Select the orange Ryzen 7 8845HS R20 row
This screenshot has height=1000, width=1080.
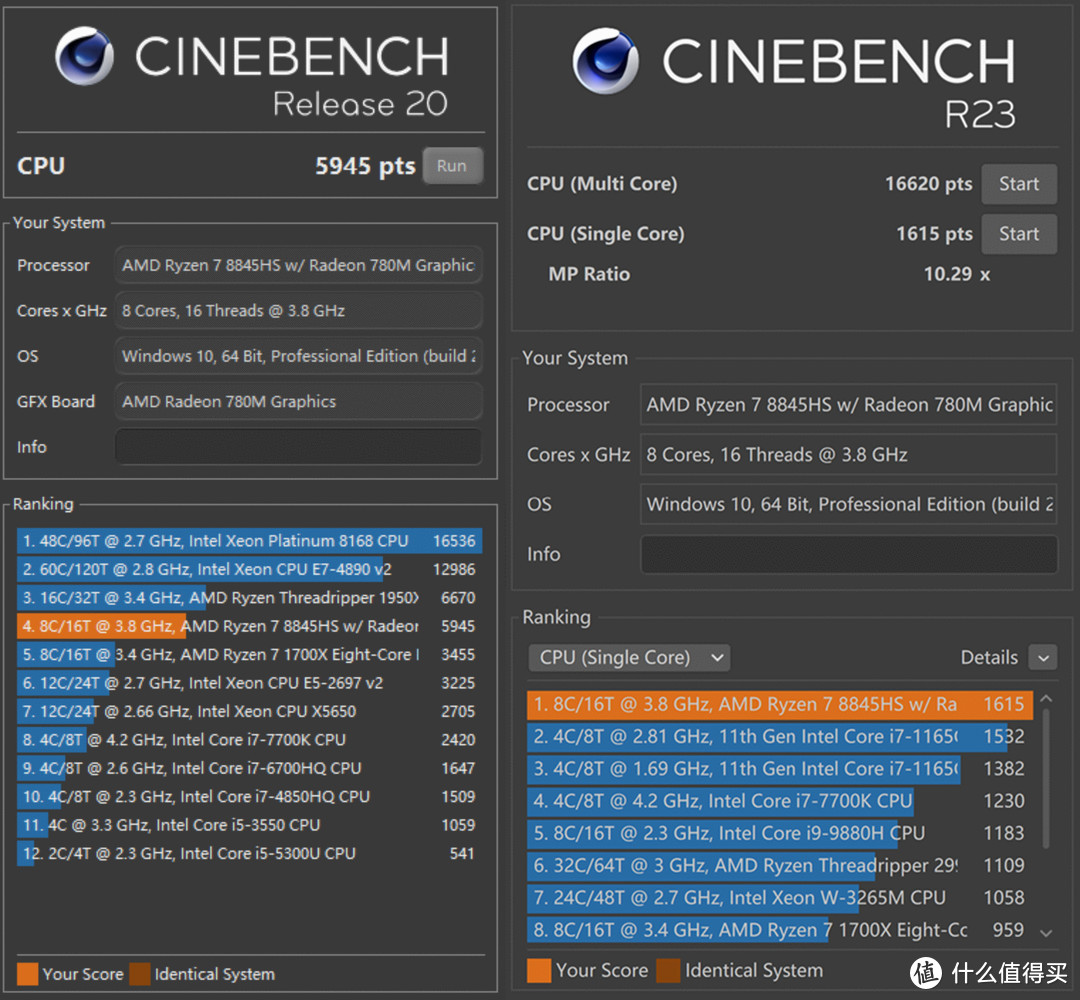pos(249,626)
